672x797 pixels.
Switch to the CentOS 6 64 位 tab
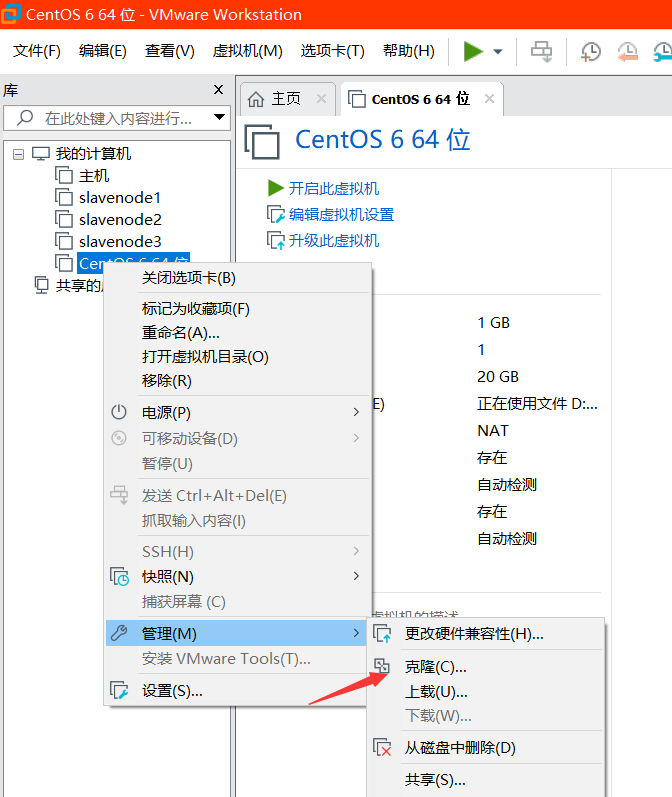(x=420, y=99)
